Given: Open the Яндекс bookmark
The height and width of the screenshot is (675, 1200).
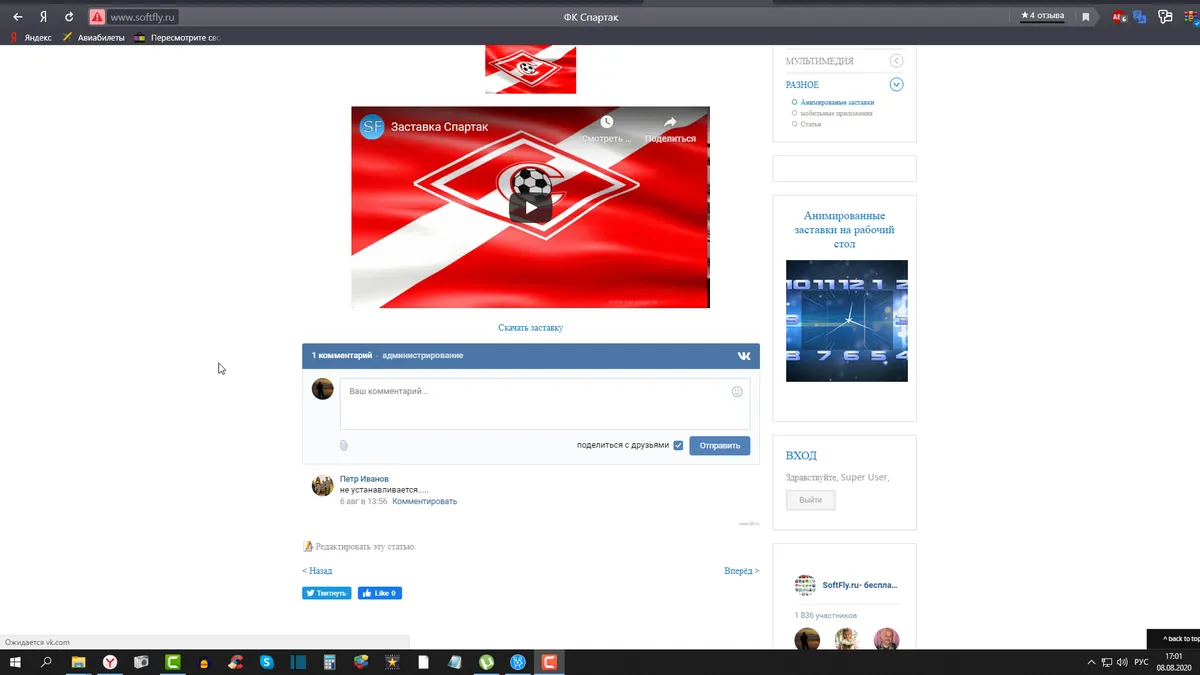Looking at the screenshot, I should (31, 38).
